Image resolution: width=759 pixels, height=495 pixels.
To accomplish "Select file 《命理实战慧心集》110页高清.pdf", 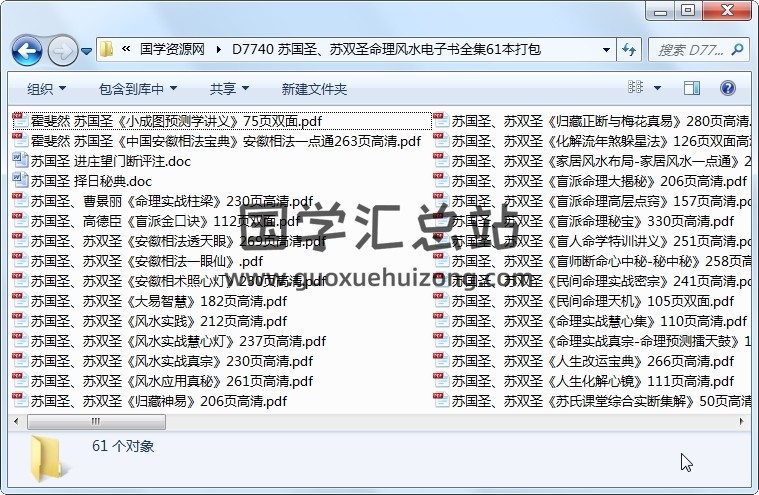I will tap(591, 321).
